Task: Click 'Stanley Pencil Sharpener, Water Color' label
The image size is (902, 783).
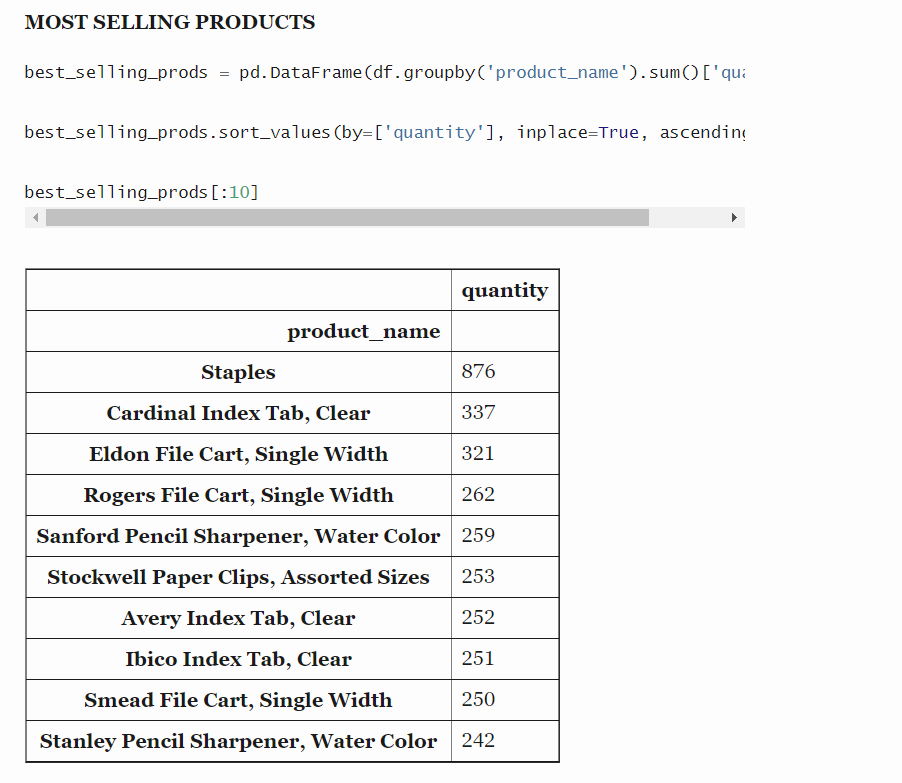Action: point(238,742)
